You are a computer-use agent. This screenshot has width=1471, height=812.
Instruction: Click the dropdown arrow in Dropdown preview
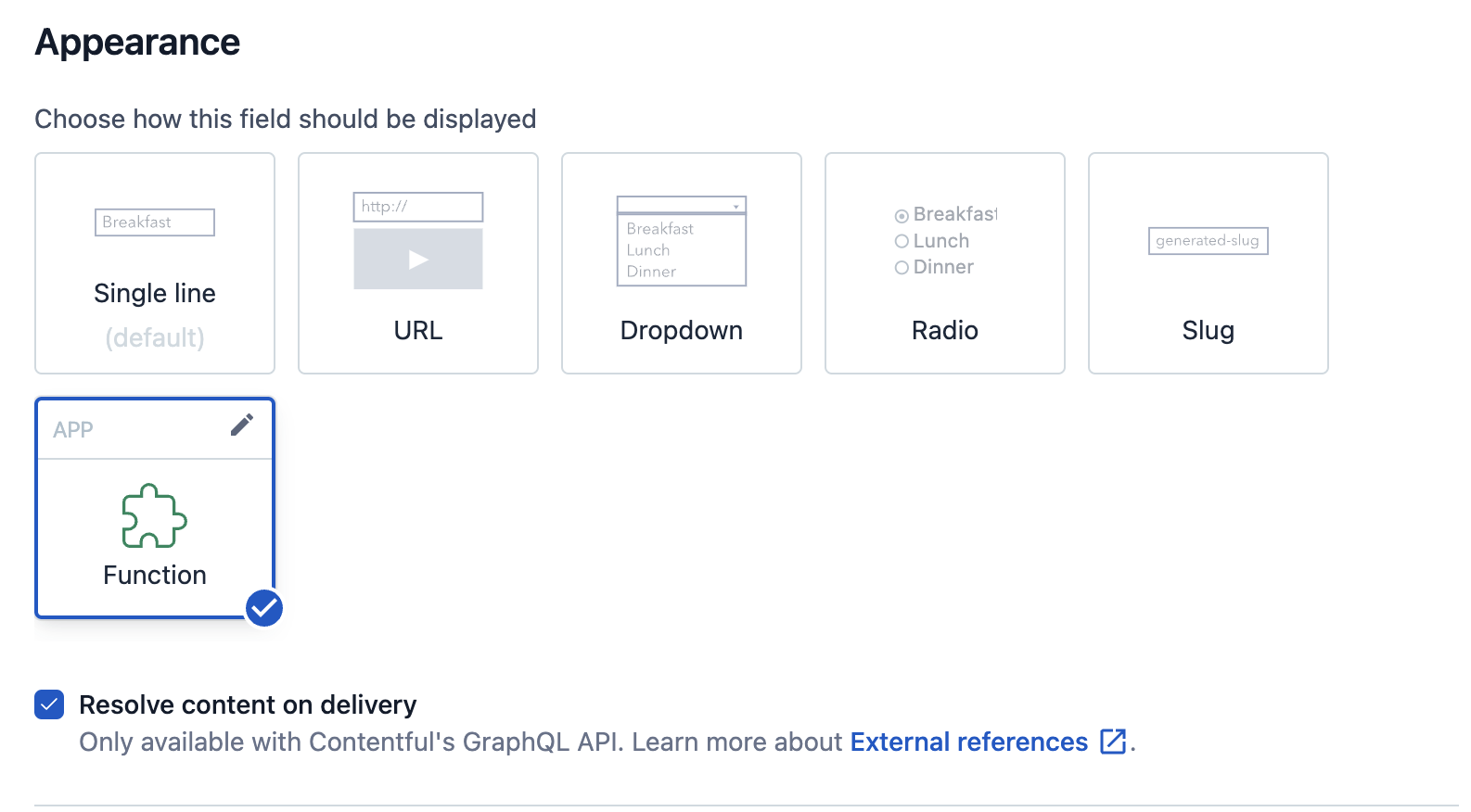coord(735,206)
